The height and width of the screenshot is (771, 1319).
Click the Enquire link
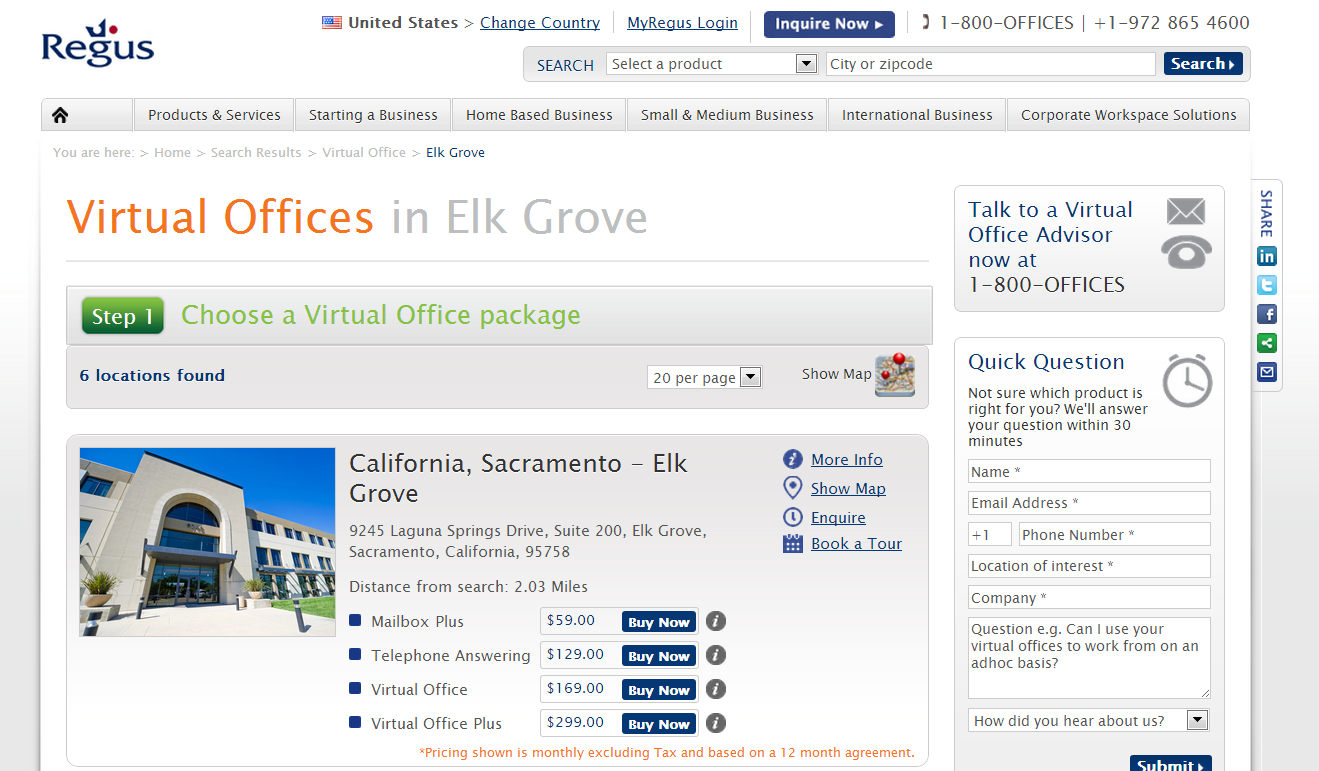[x=838, y=518]
